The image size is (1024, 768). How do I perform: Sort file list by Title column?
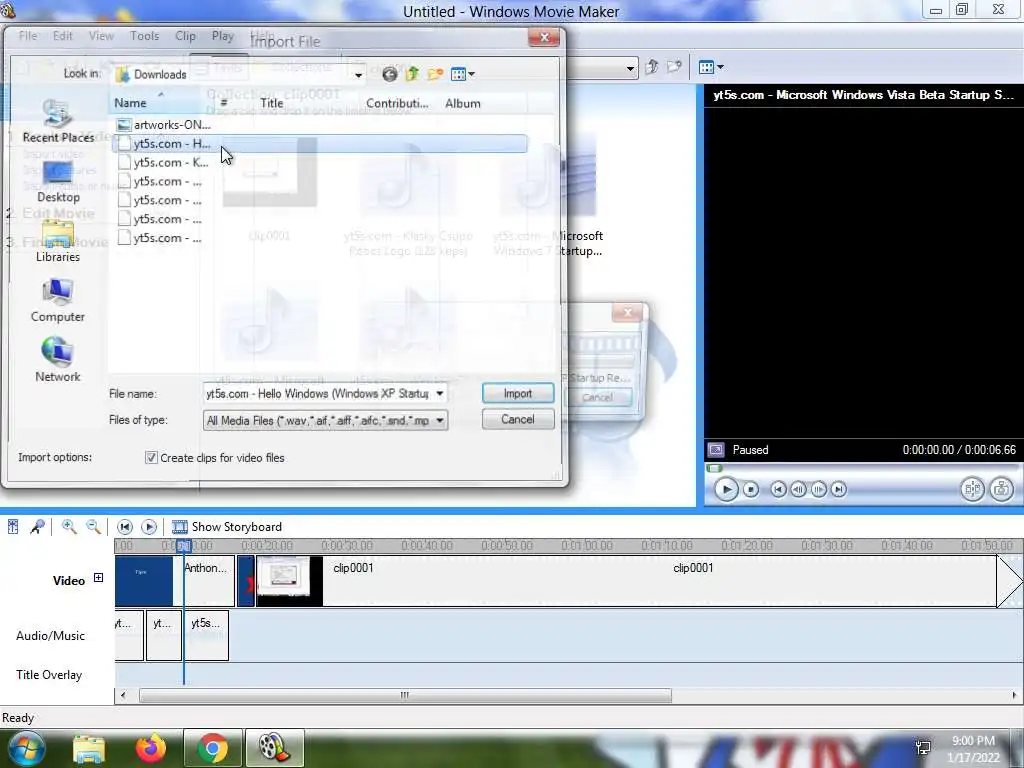coord(308,103)
